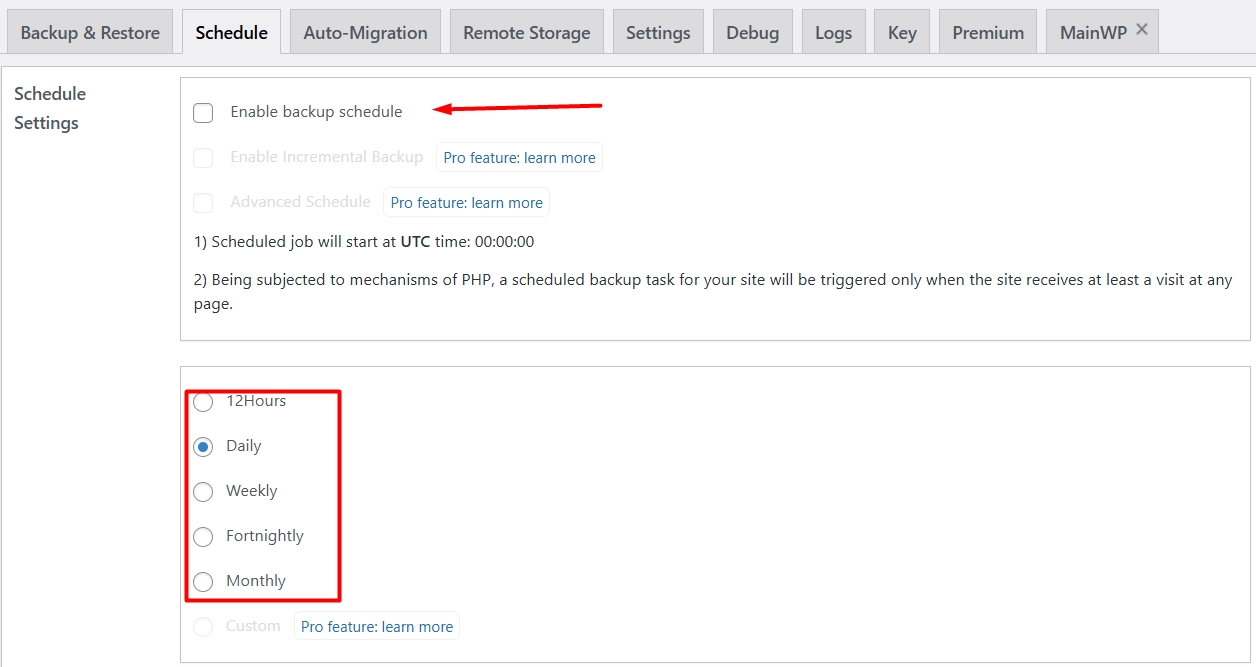Viewport: 1256px width, 667px height.
Task: Enable the backup schedule checkbox
Action: (203, 113)
